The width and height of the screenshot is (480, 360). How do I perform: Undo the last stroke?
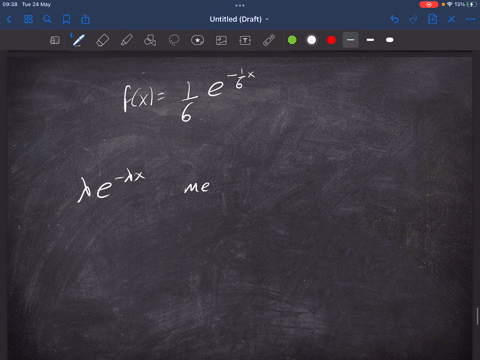395,19
